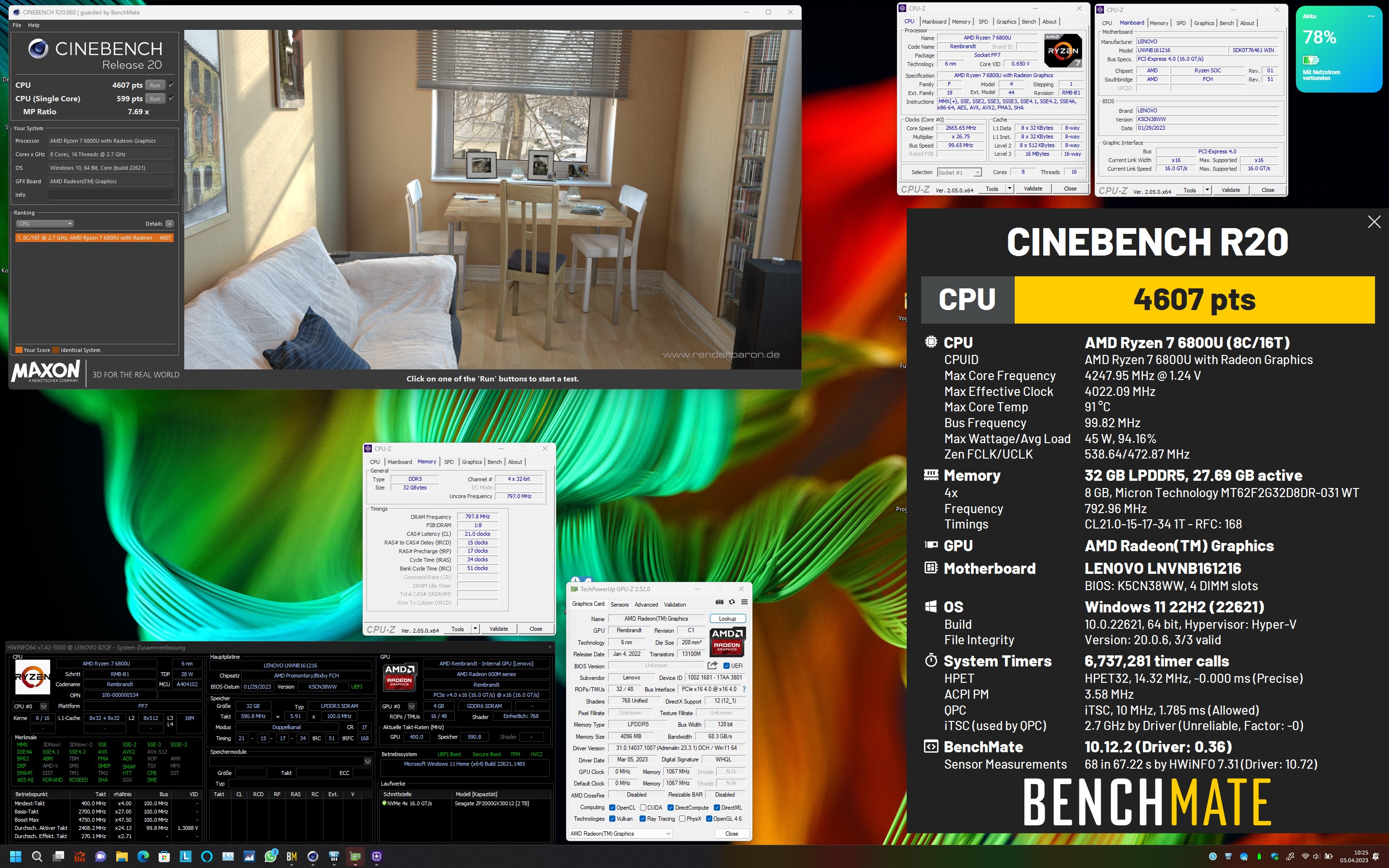Toggle the DirectCompute checkbox in GPU-Z

click(670, 808)
